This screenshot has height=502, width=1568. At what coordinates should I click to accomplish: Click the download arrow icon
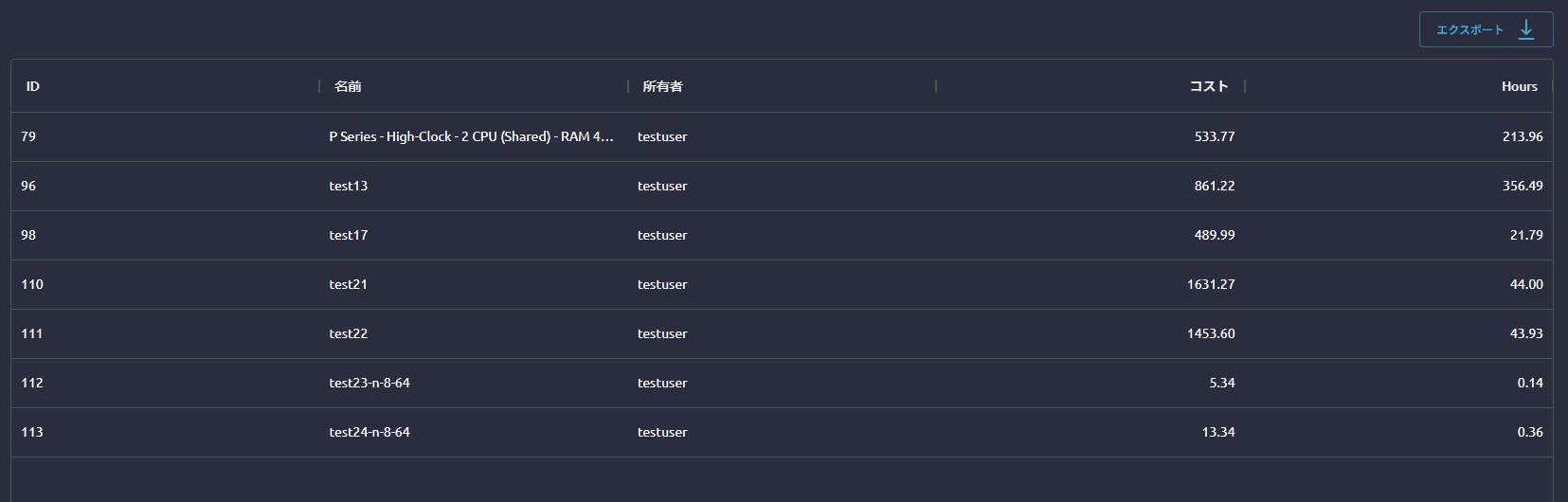coord(1526,29)
